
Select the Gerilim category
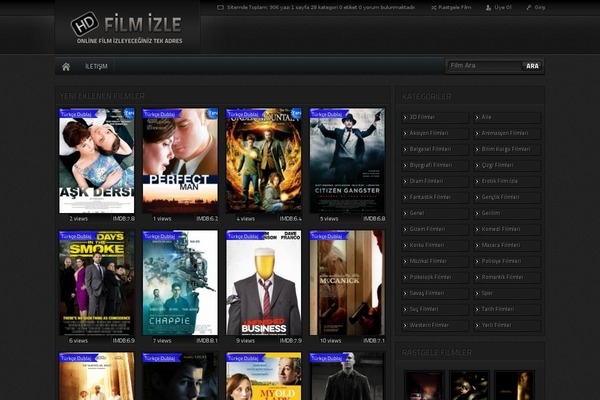coord(507,213)
